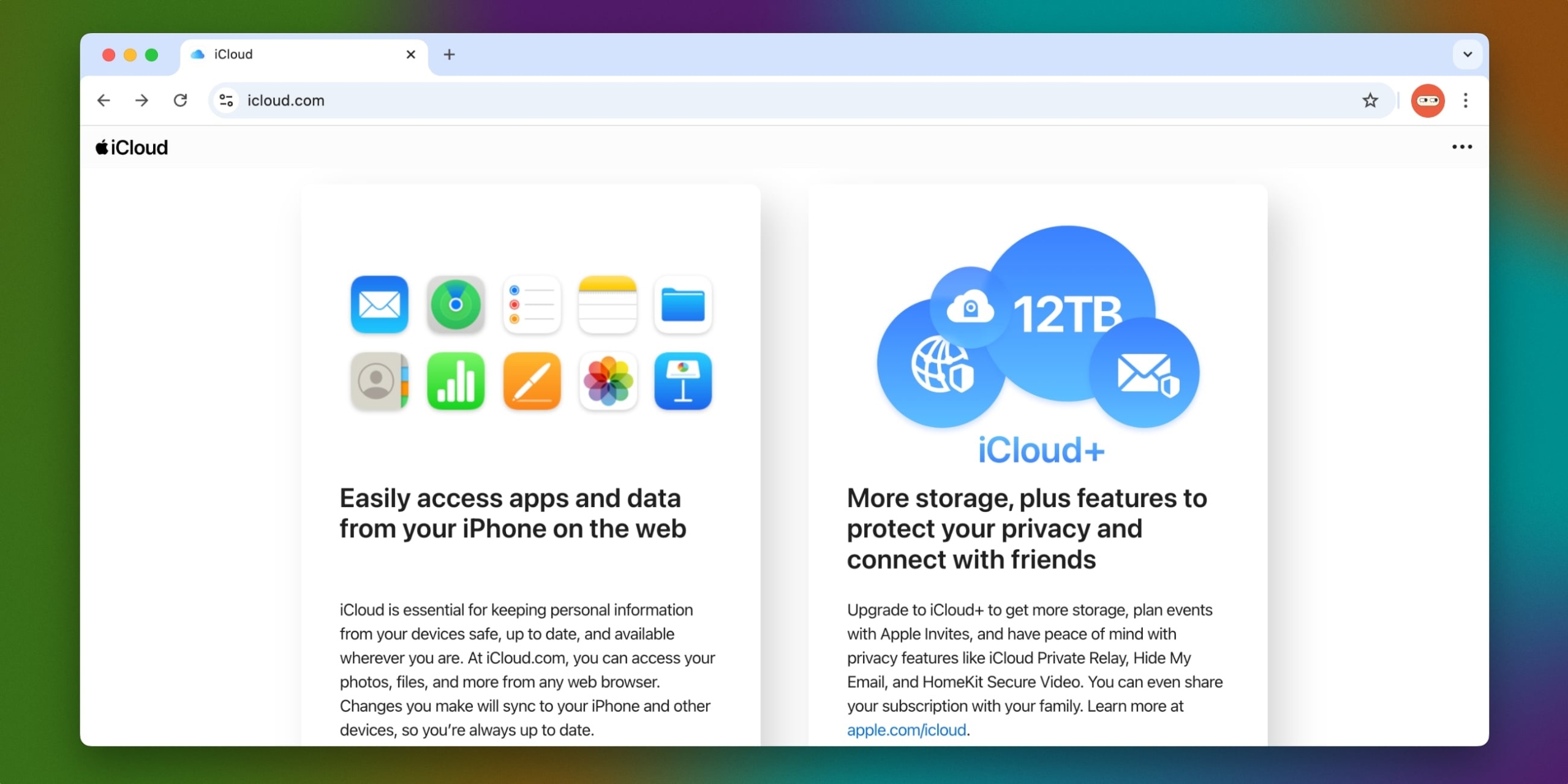The image size is (1568, 784).
Task: Open the Contacts app icon
Action: point(379,381)
